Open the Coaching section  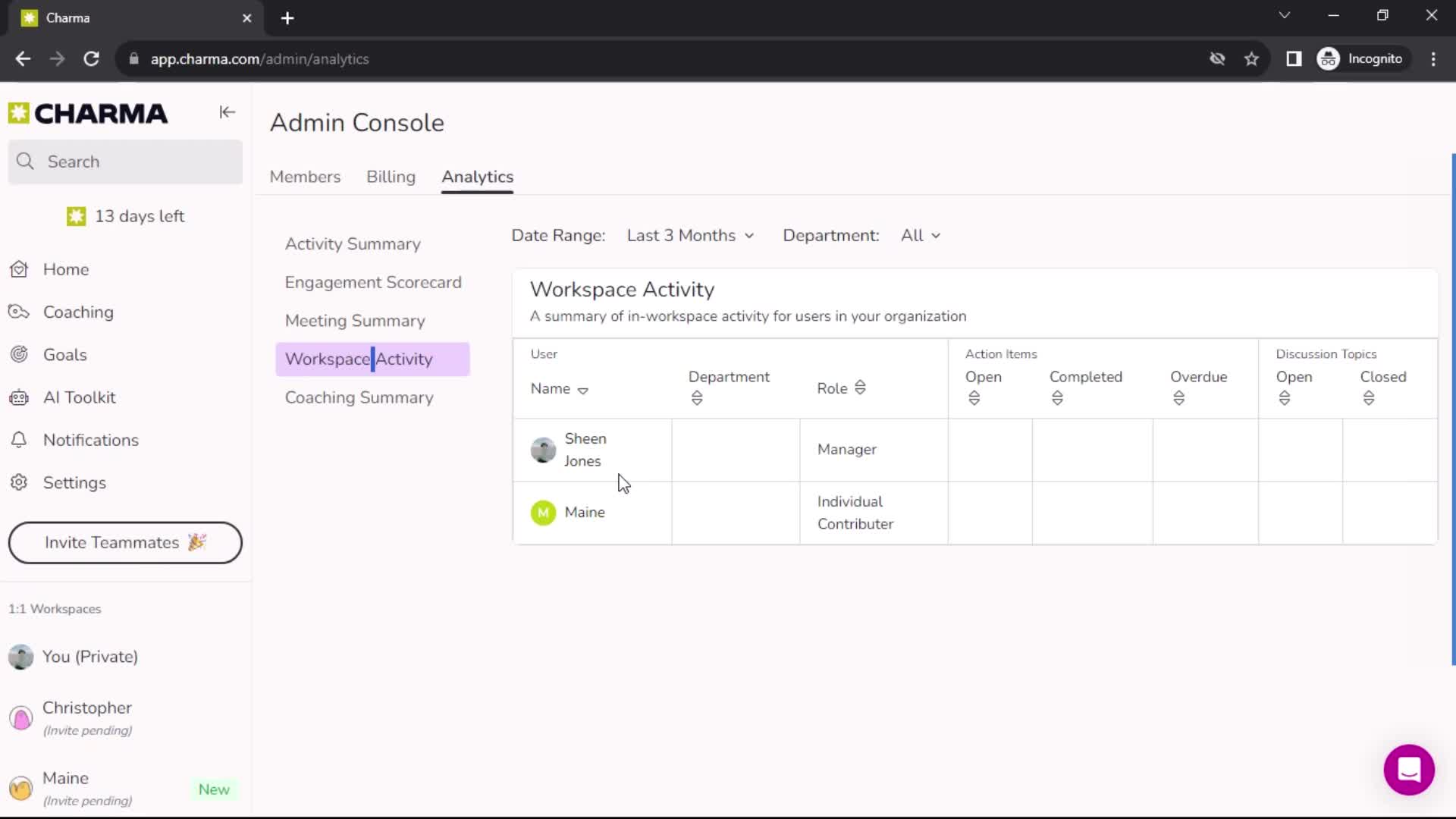pyautogui.click(x=78, y=312)
